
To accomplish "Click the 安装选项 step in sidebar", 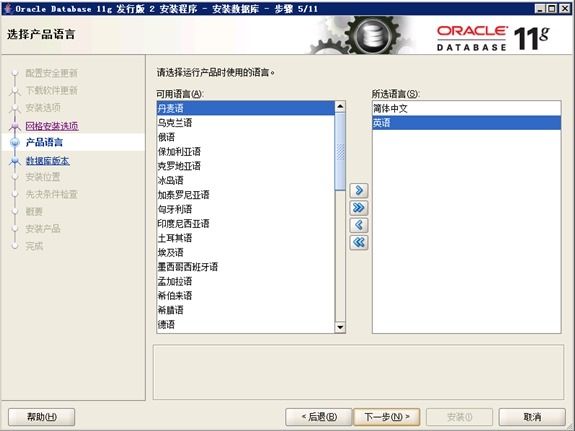I will point(43,108).
